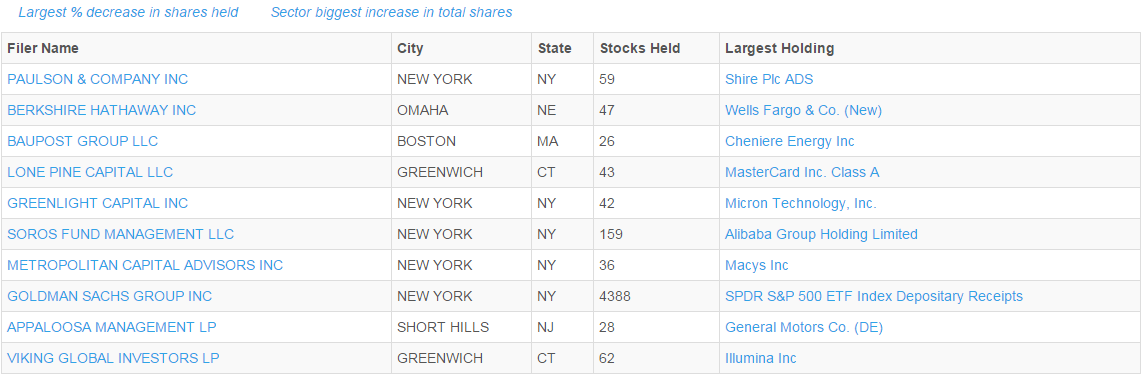
Task: Open SPDR S&P 500 ETF holding link
Action: pyautogui.click(x=874, y=297)
